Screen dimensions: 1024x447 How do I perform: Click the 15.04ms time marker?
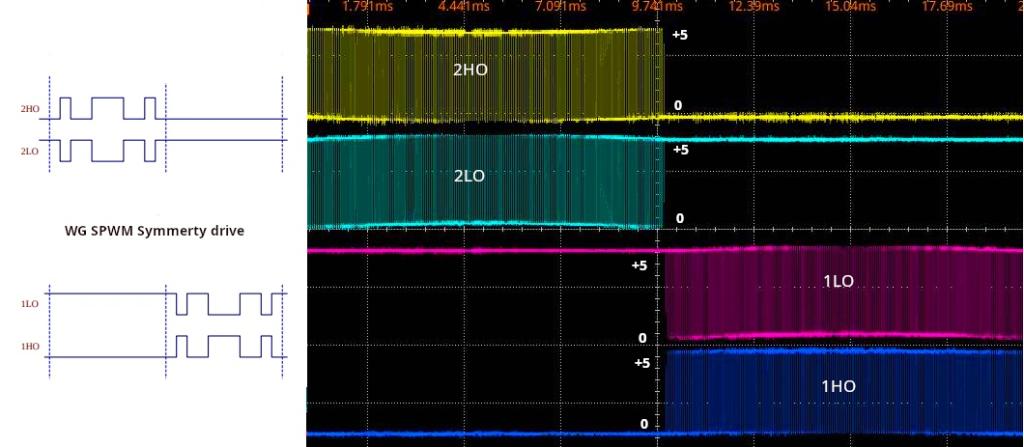(x=850, y=7)
